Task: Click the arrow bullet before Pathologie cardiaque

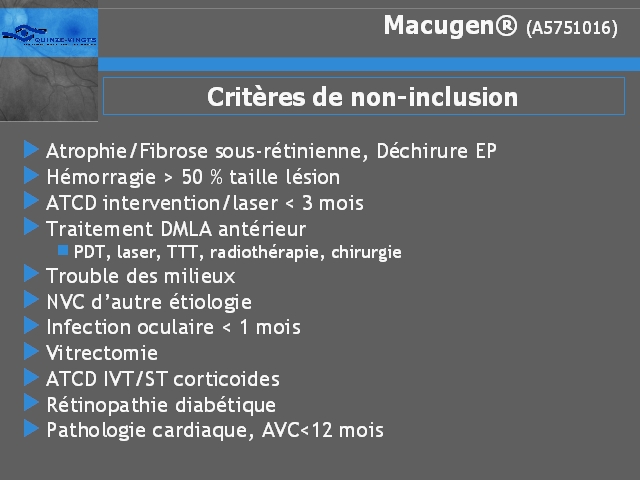Action: (x=31, y=429)
